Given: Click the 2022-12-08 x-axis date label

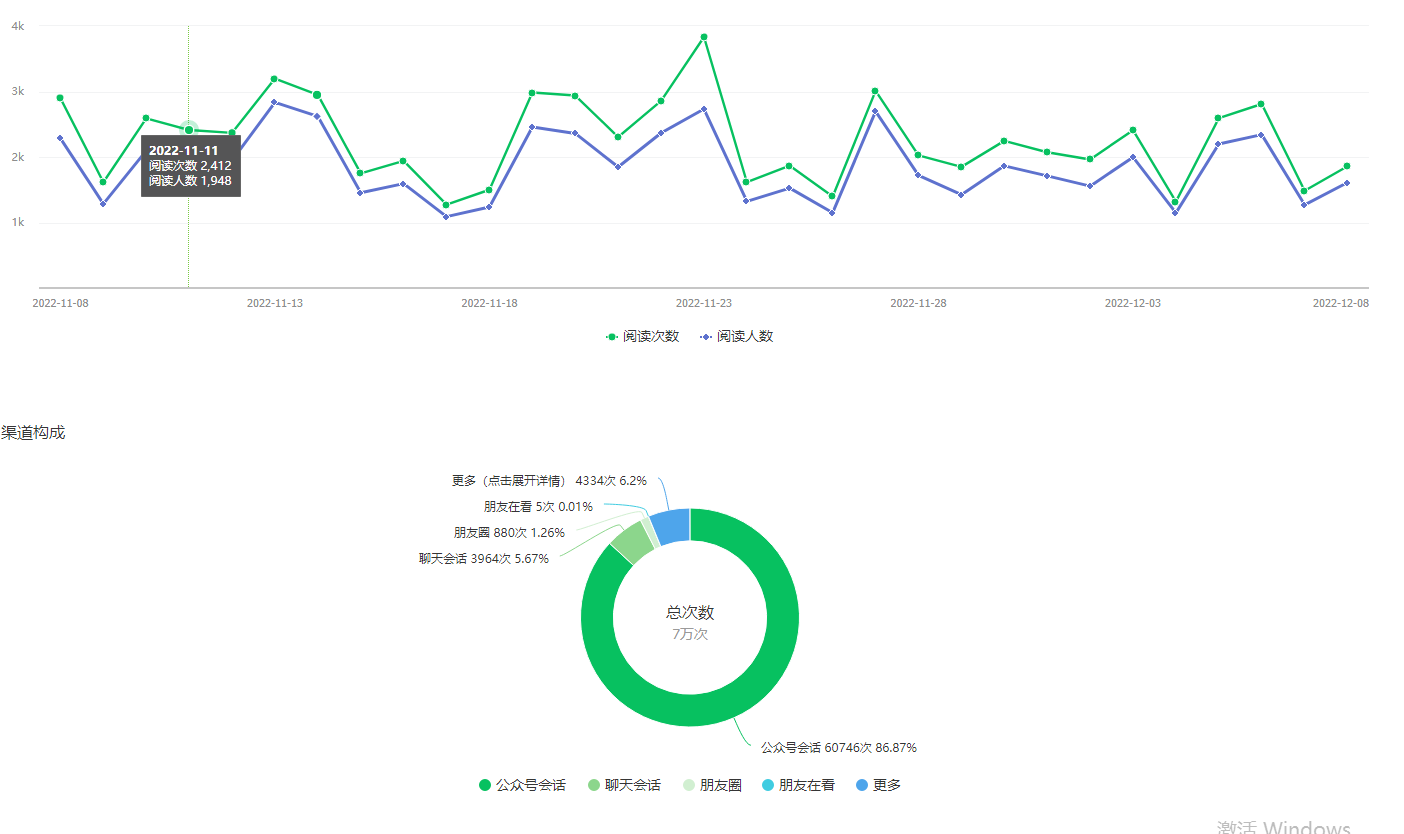Looking at the screenshot, I should (1340, 303).
